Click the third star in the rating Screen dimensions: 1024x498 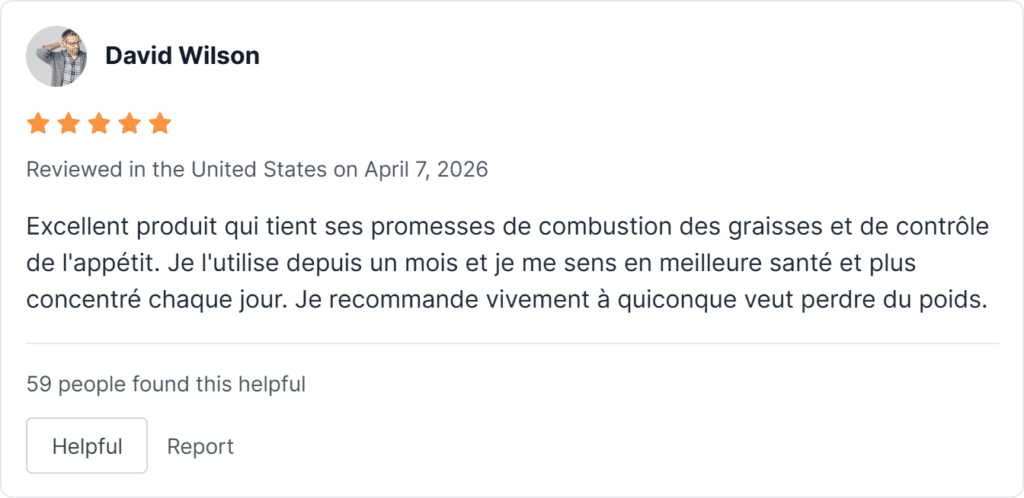pyautogui.click(x=99, y=124)
